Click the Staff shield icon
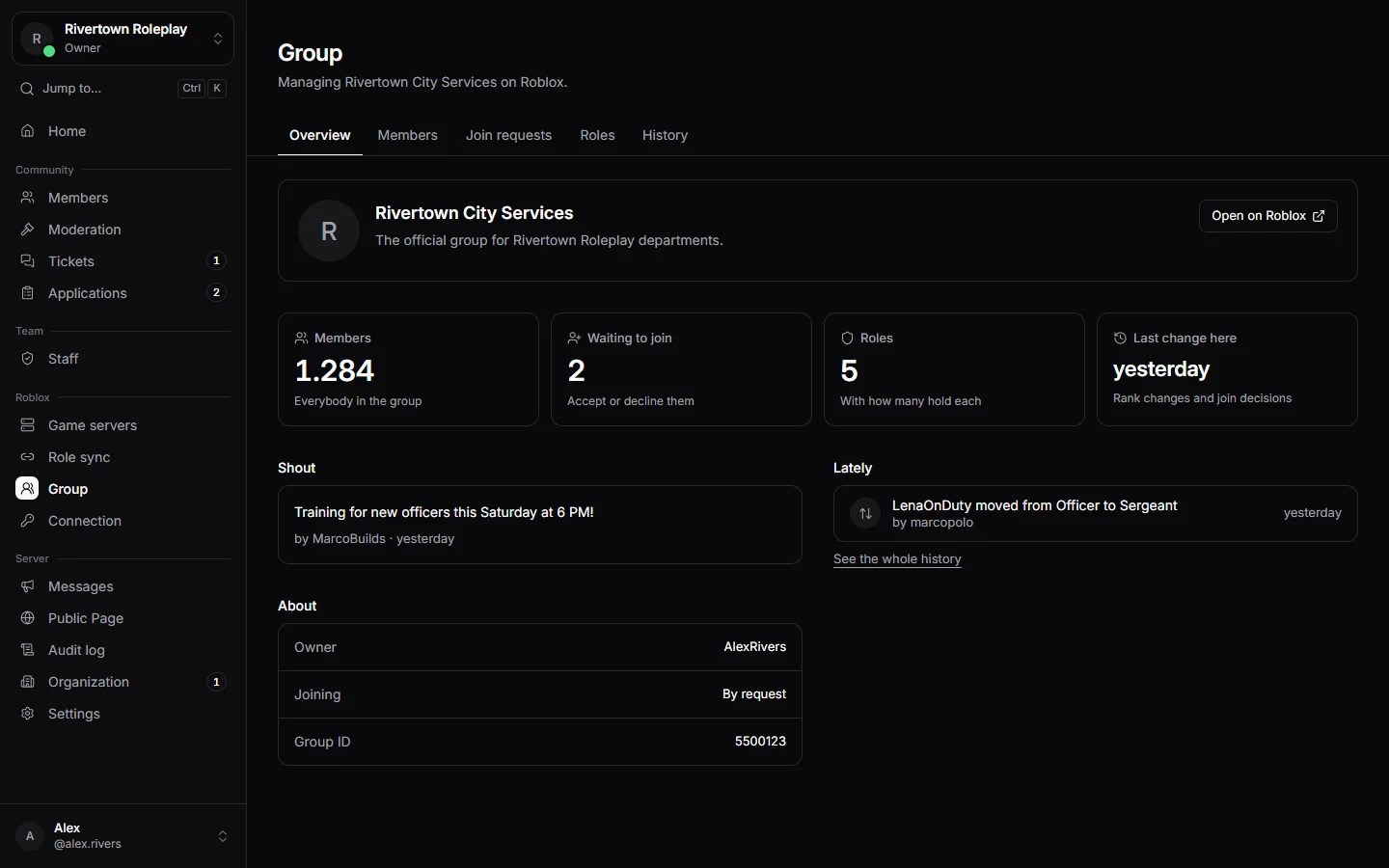1389x868 pixels. point(28,359)
